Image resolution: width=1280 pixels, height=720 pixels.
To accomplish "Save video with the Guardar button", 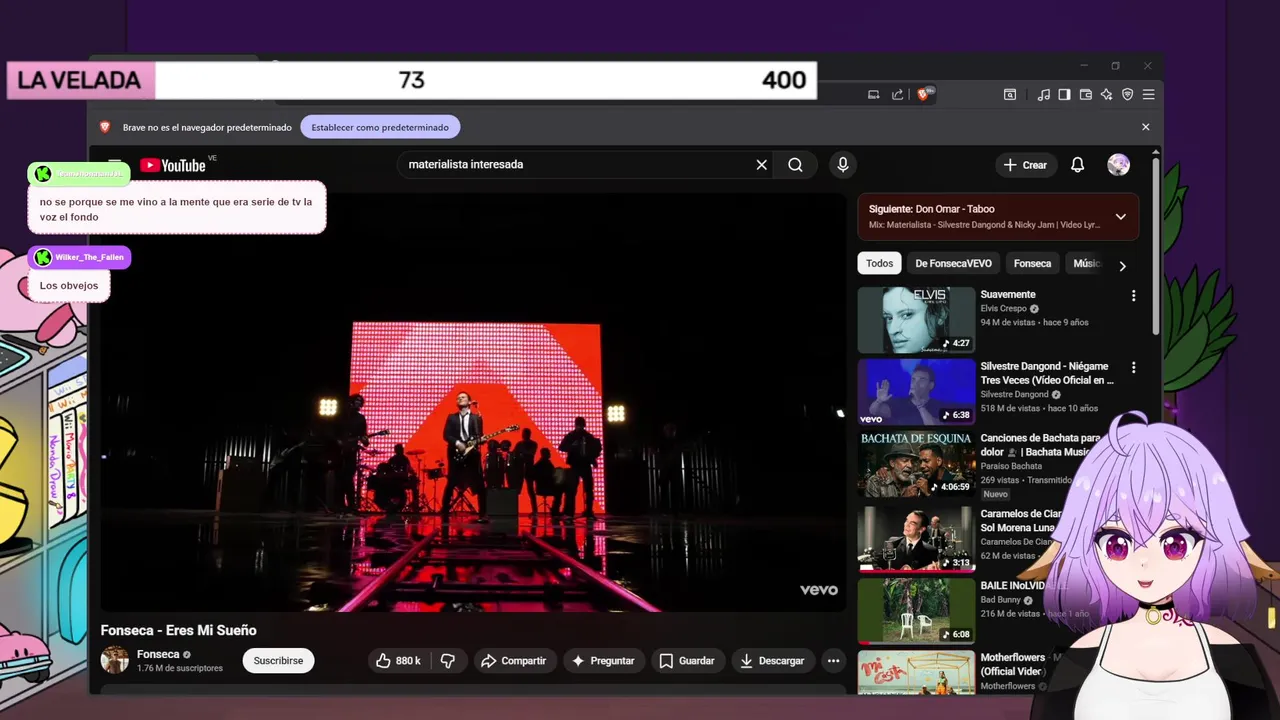I will [687, 661].
